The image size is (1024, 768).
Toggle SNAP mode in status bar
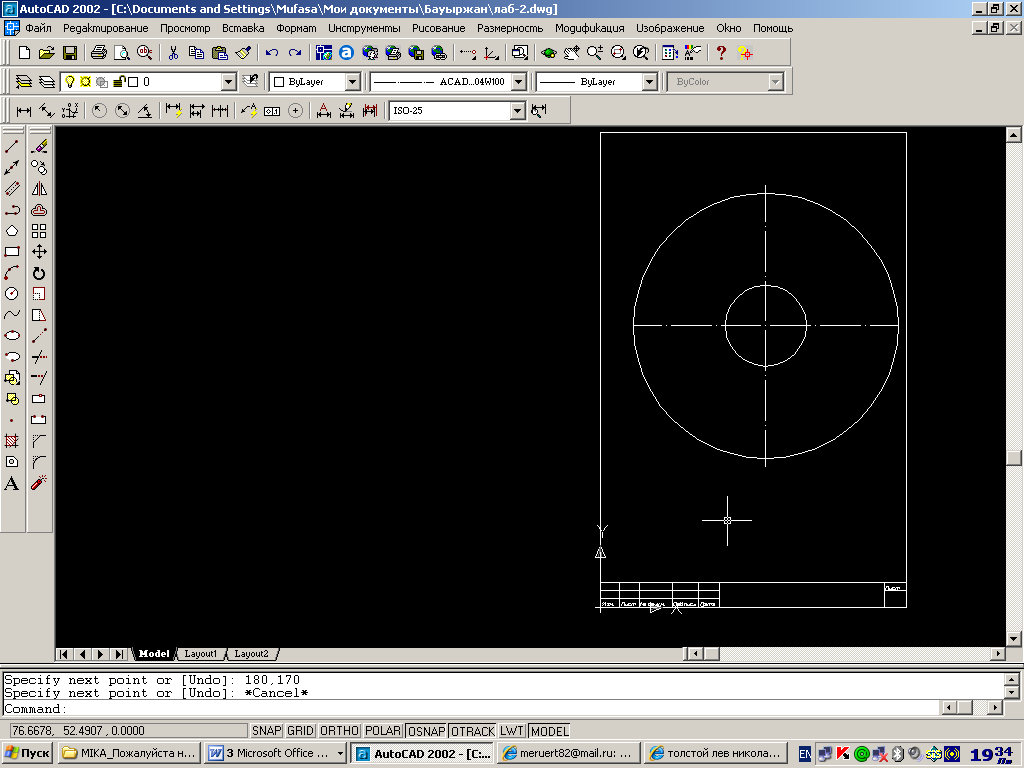[x=266, y=731]
